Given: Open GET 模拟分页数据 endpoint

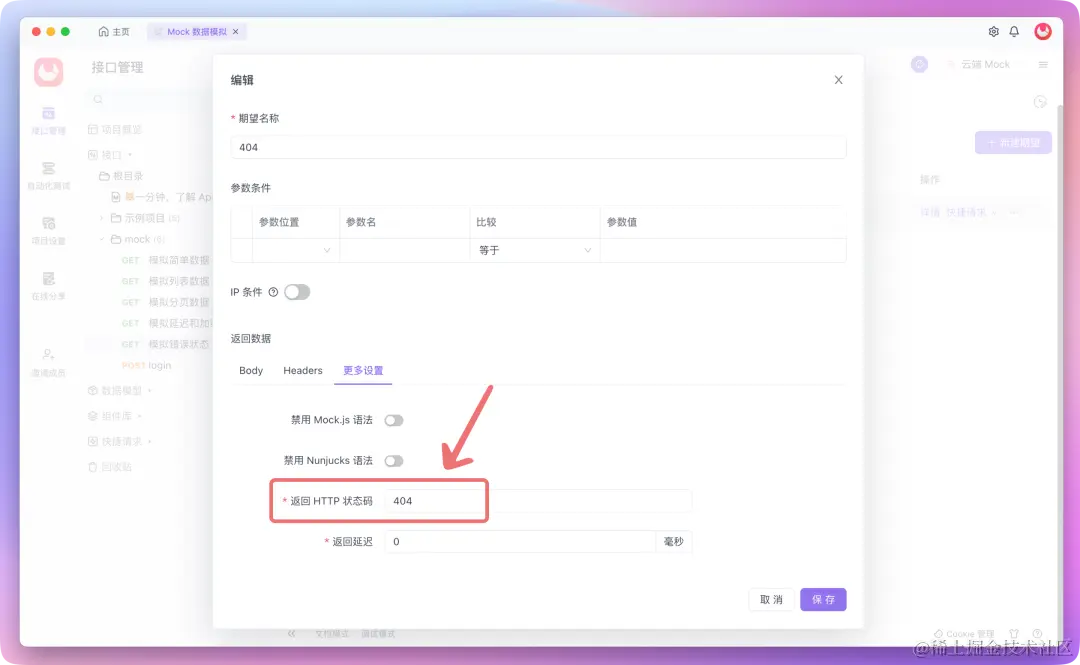Looking at the screenshot, I should 165,303.
